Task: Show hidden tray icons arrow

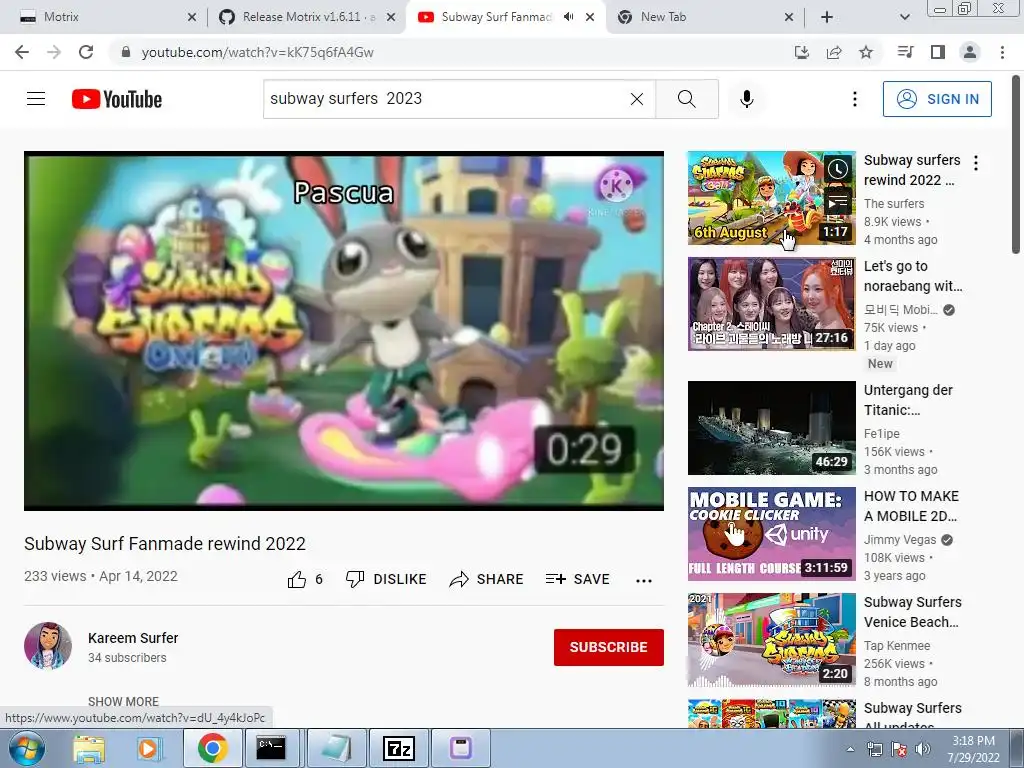Action: [x=850, y=749]
